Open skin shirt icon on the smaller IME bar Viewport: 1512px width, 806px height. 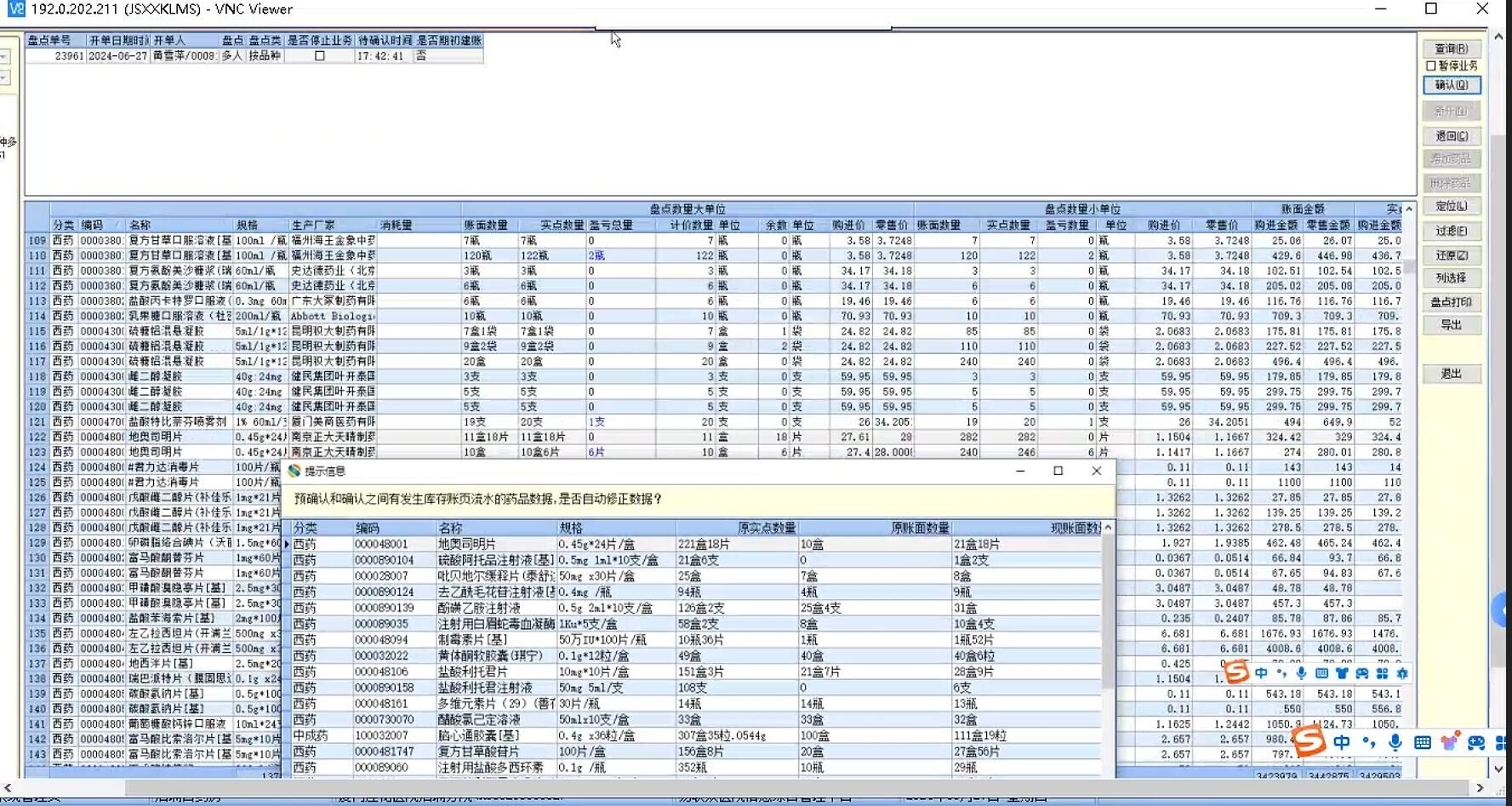(x=1342, y=673)
